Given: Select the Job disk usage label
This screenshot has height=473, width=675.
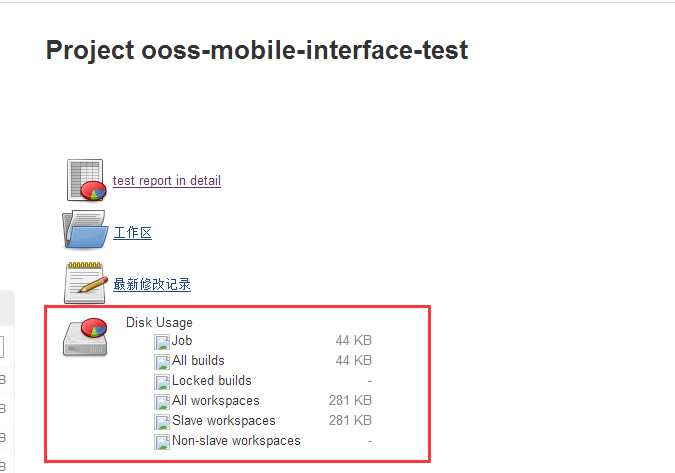Looking at the screenshot, I should coord(182,341).
